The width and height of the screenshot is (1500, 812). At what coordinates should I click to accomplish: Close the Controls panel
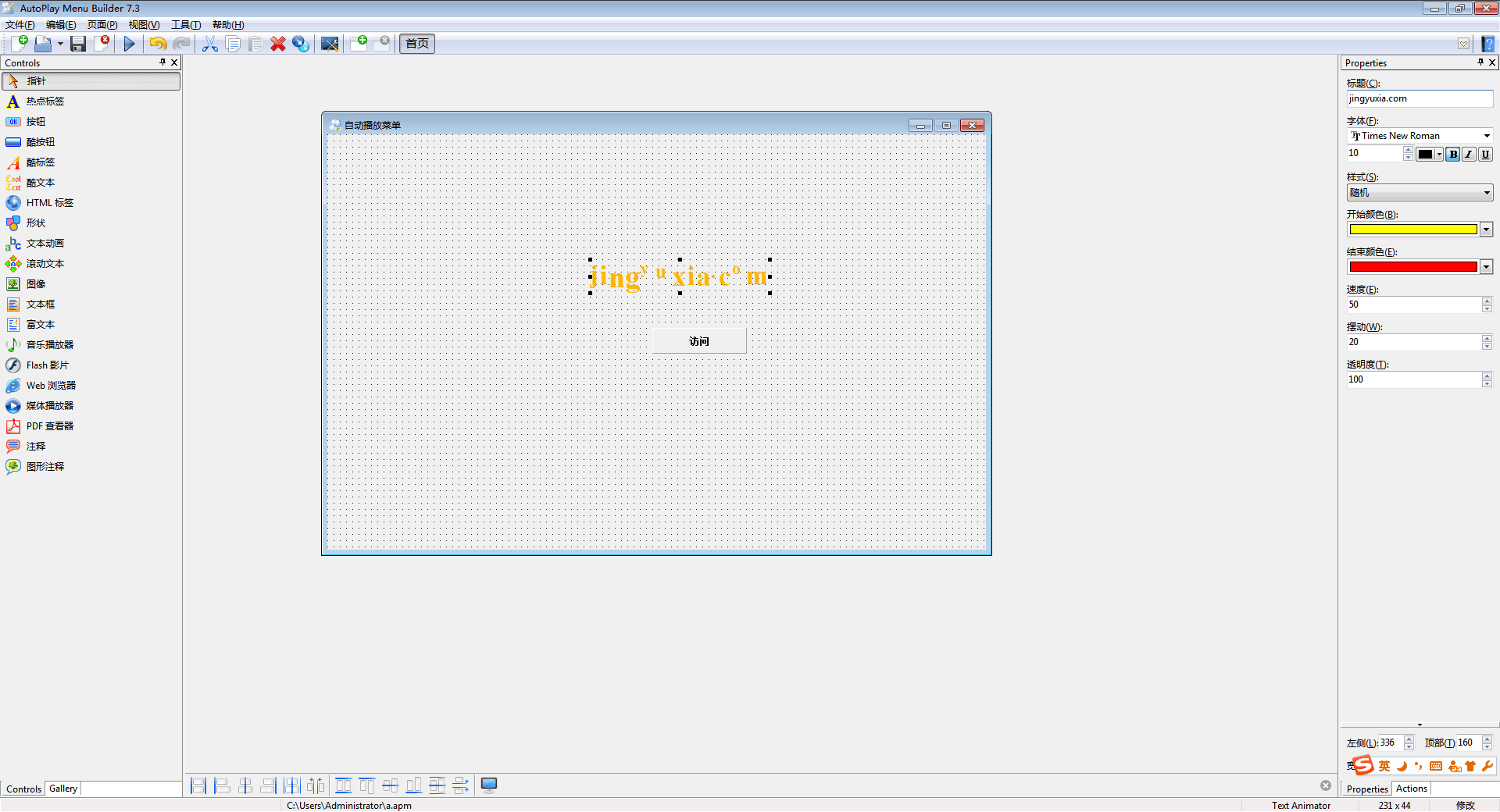point(174,62)
